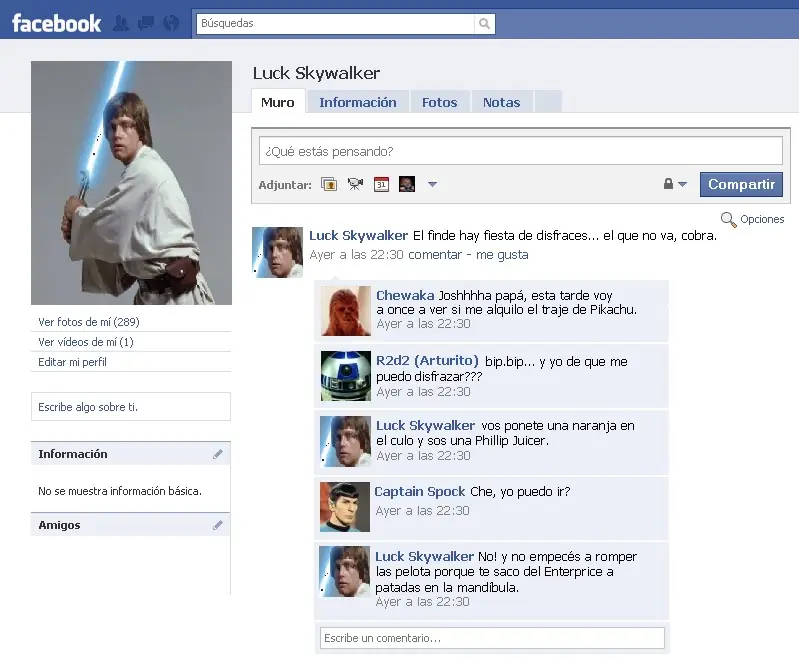Click the Escribe algo sobre ti box

[x=131, y=407]
